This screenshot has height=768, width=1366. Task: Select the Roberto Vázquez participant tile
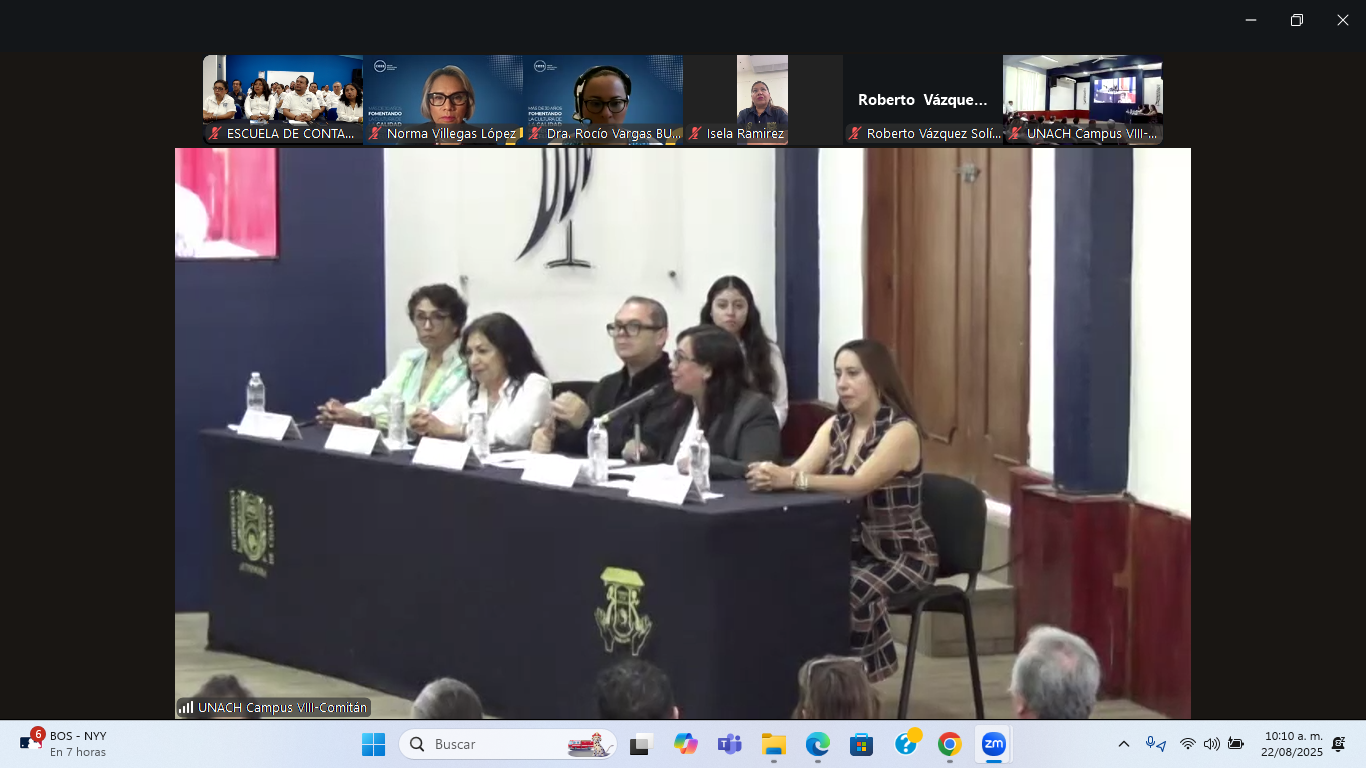coord(922,100)
